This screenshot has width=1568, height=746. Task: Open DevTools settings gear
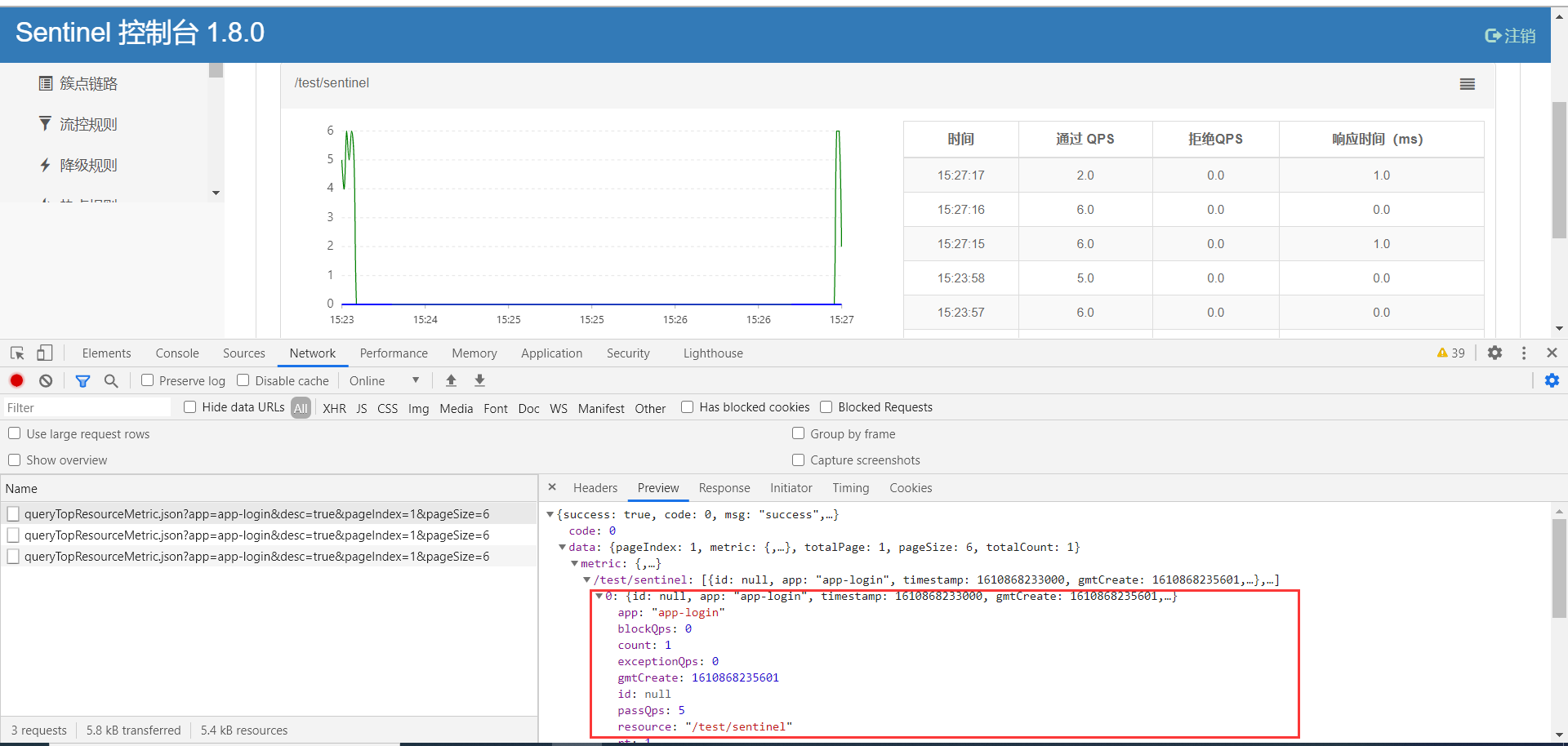pos(1494,353)
